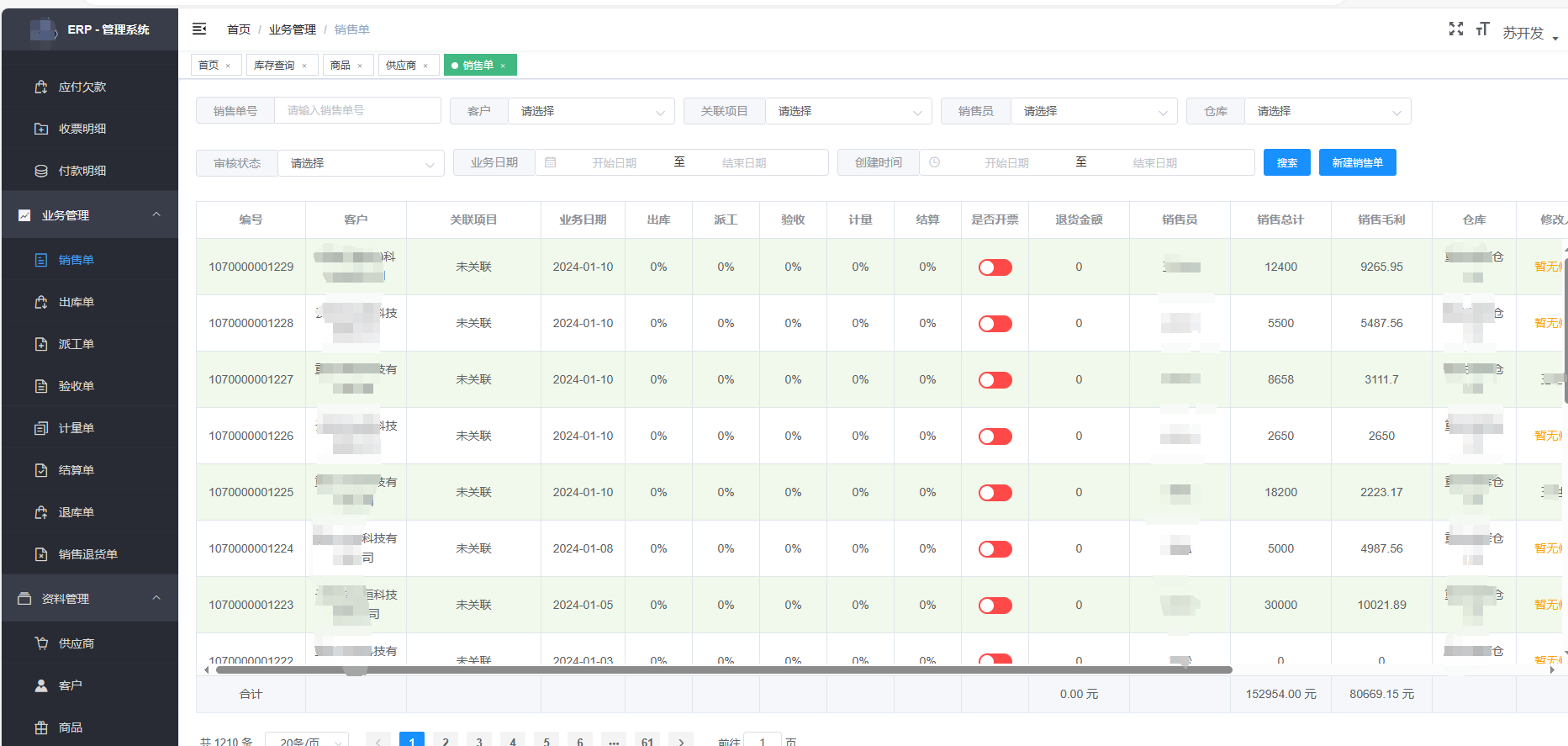This screenshot has width=1568, height=746.
Task: Toggle 是否开票 for order 1070000001227
Action: pyautogui.click(x=995, y=380)
